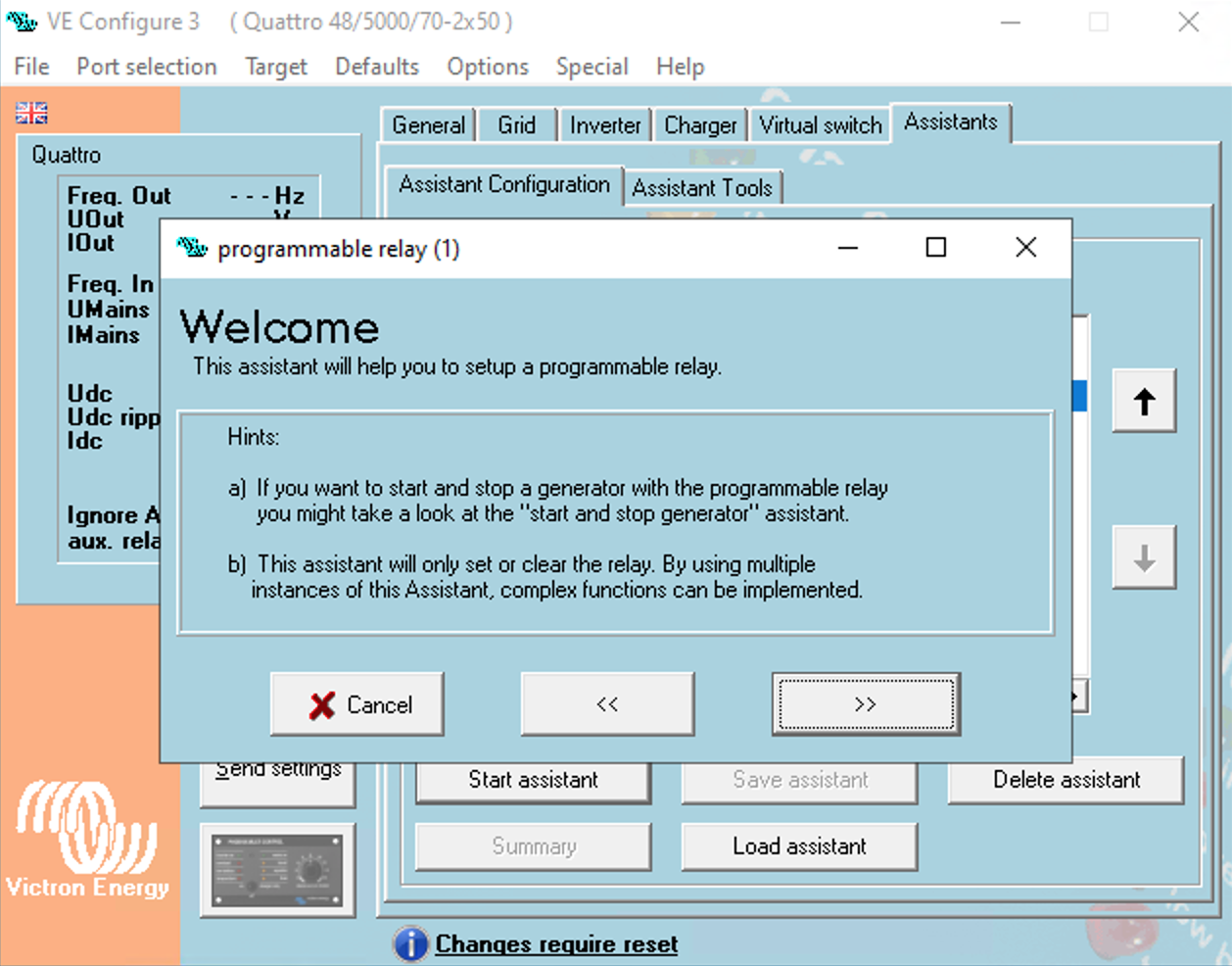Switch to the Charger tab
The image size is (1232, 966).
coord(700,125)
